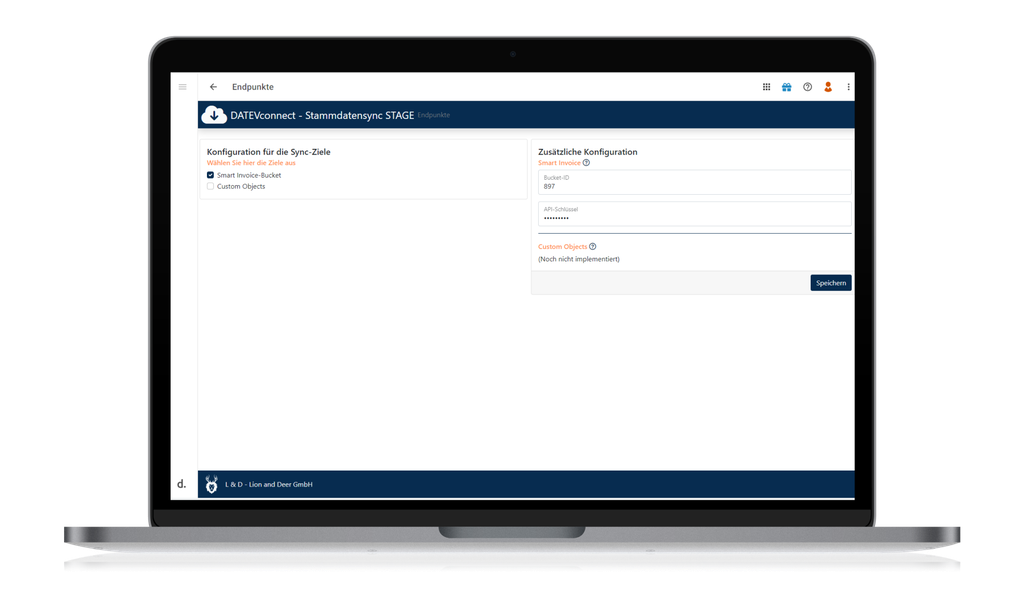This screenshot has height=589, width=1024.
Task: Click the Smart Invoice orange label
Action: pyautogui.click(x=559, y=163)
